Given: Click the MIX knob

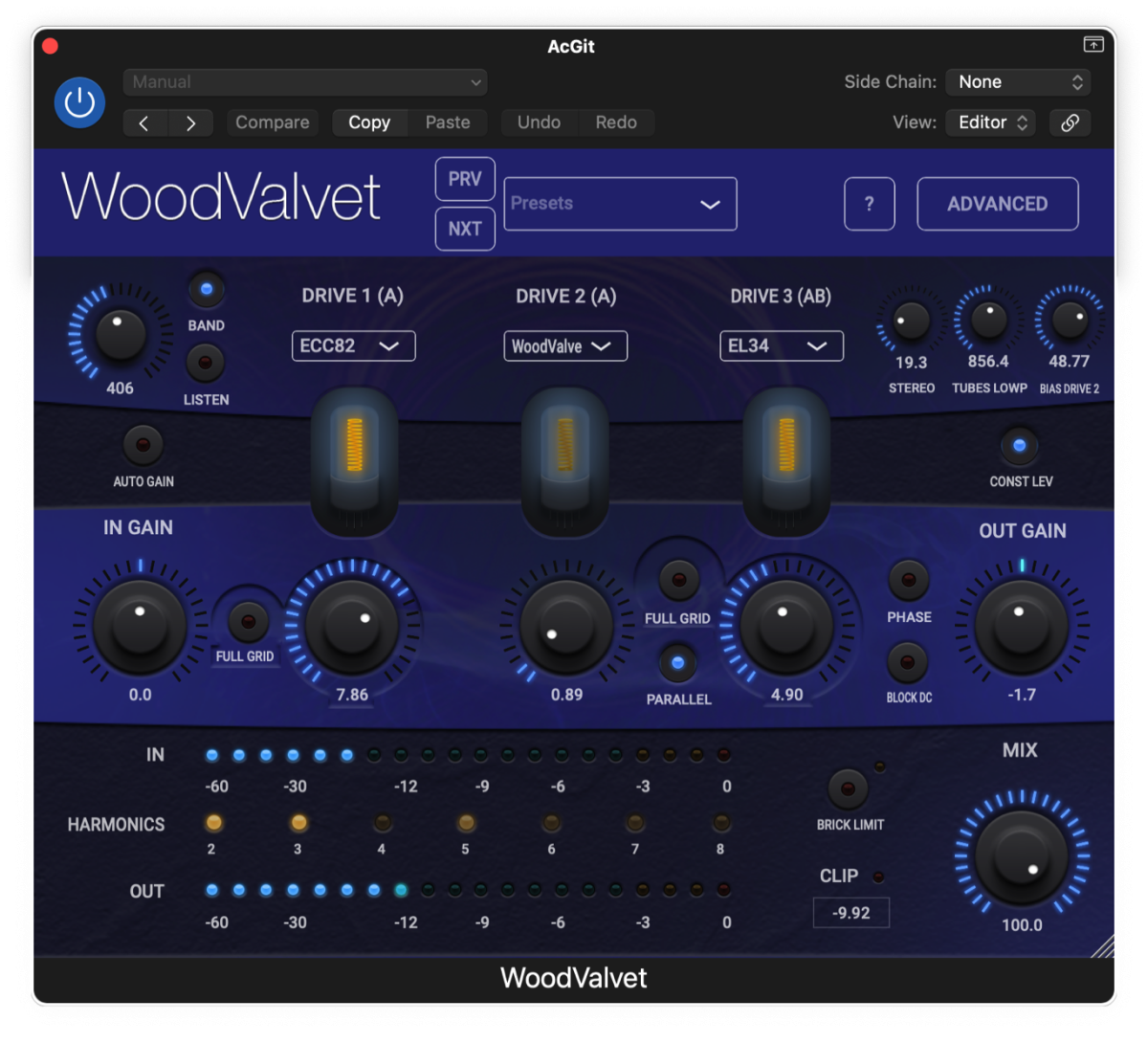Looking at the screenshot, I should tap(1022, 856).
